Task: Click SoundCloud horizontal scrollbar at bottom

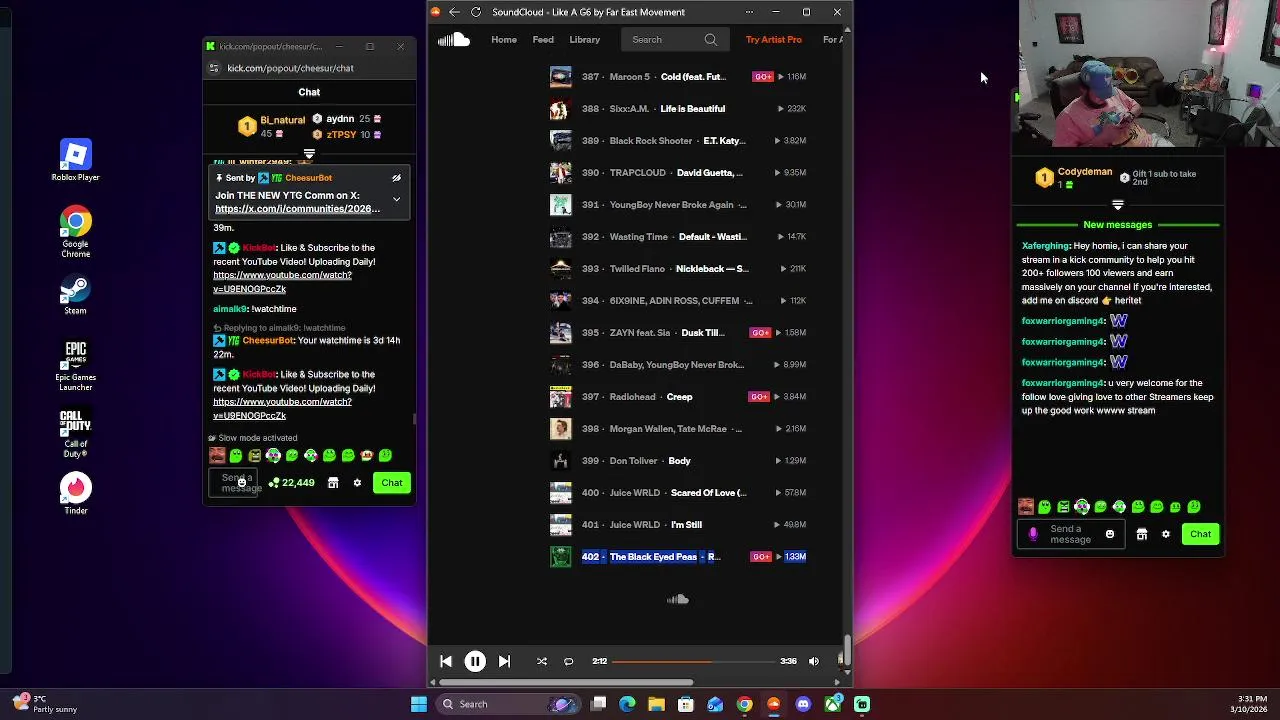Action: [565, 683]
